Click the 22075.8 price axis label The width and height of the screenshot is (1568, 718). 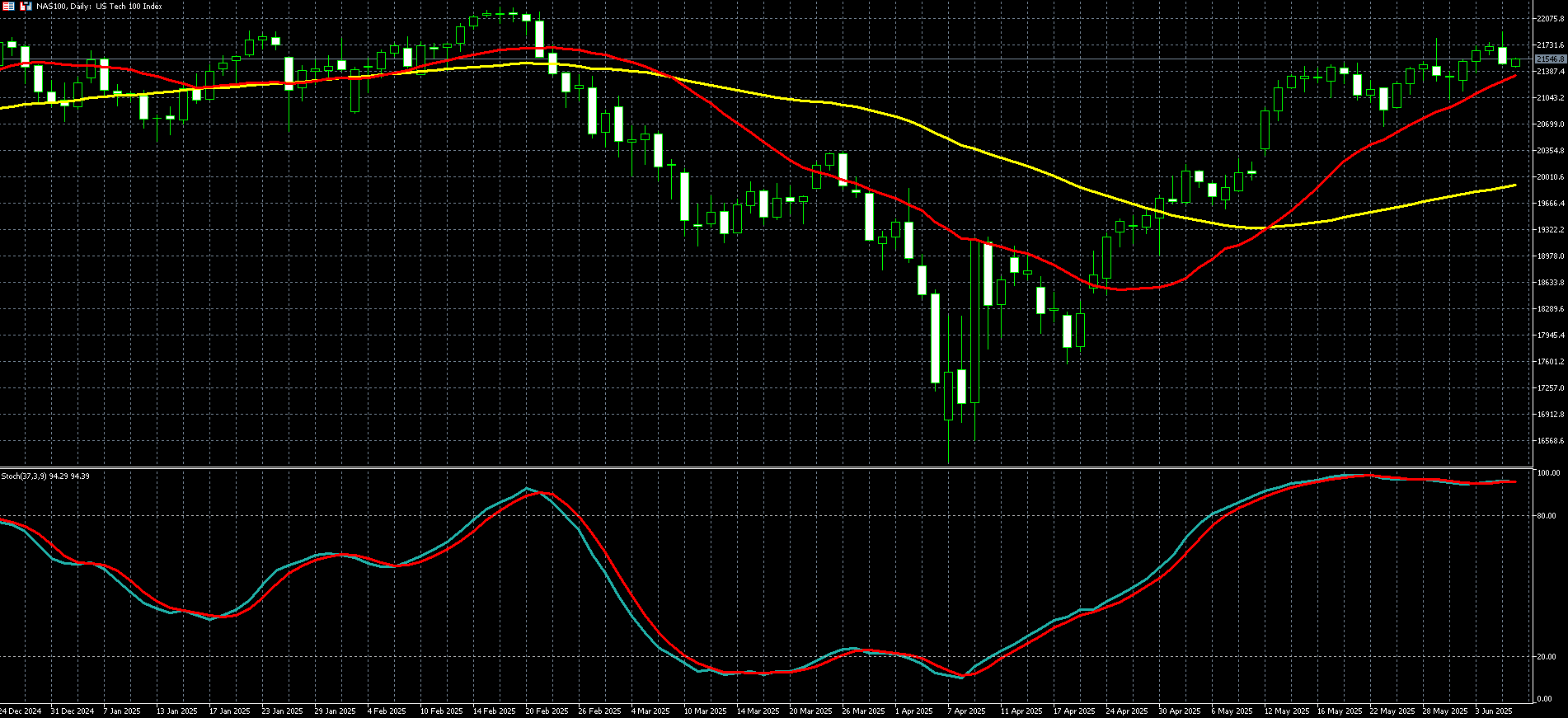click(1550, 19)
